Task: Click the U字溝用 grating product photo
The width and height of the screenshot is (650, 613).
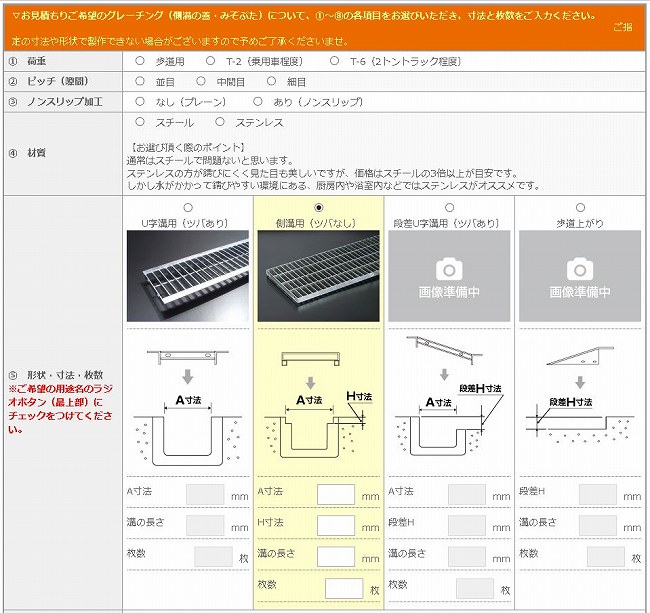Action: [189, 276]
